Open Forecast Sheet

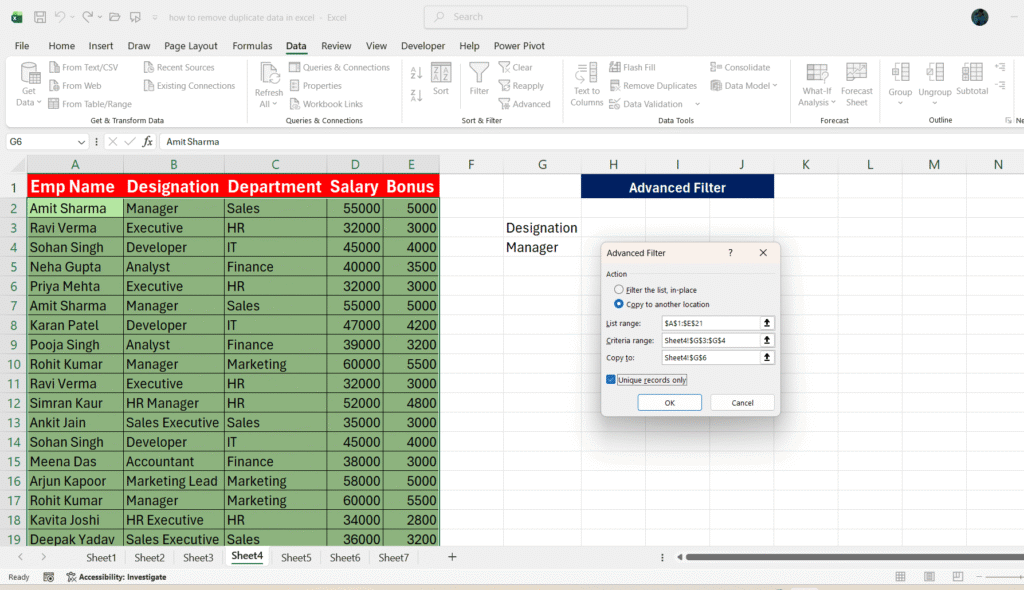[x=856, y=84]
